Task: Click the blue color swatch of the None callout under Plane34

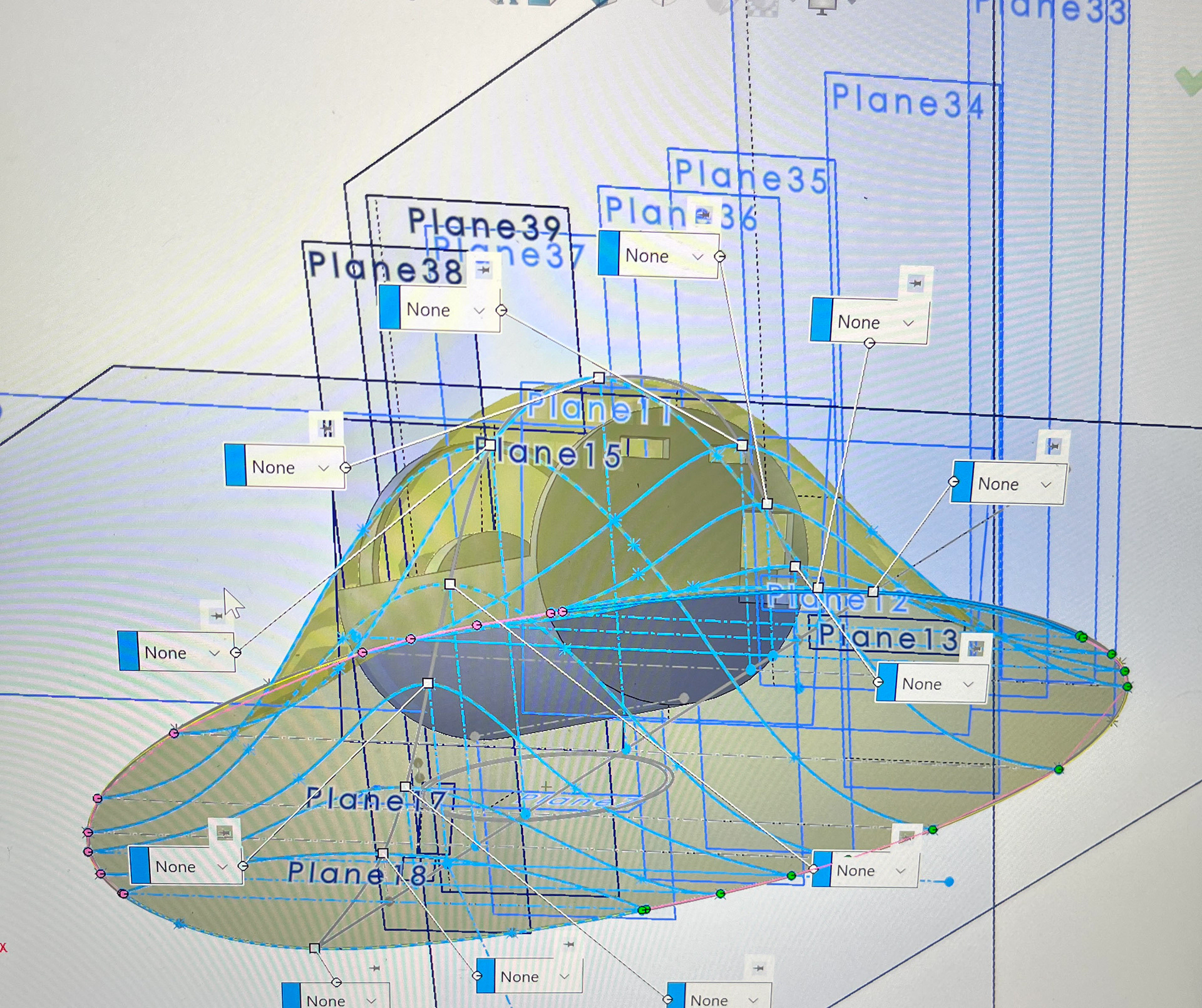Action: [821, 321]
